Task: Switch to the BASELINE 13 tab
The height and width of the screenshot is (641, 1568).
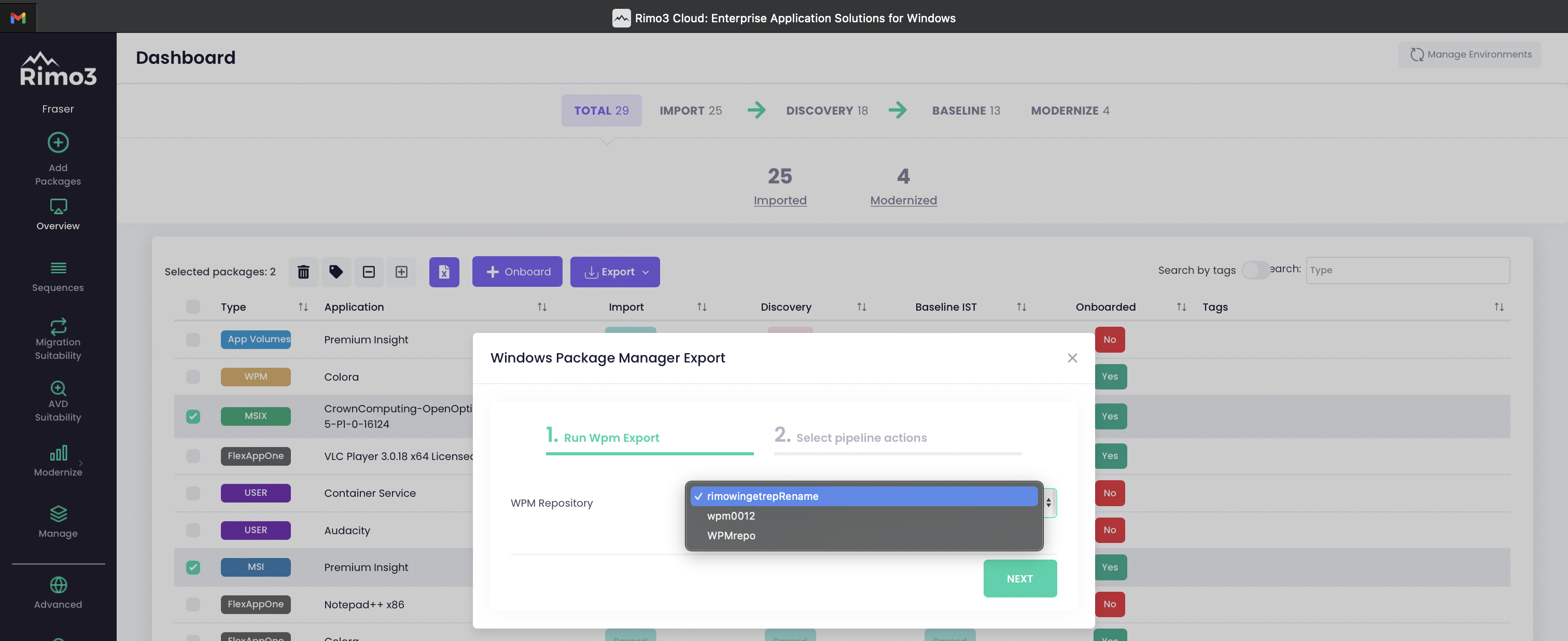Action: click(965, 110)
